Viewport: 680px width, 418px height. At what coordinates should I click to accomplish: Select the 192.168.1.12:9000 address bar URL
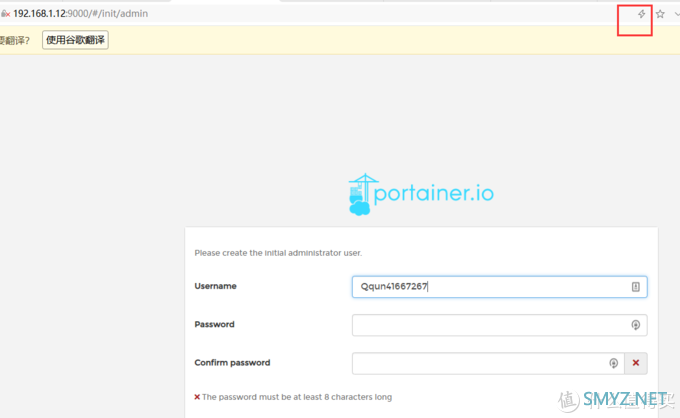coord(80,13)
